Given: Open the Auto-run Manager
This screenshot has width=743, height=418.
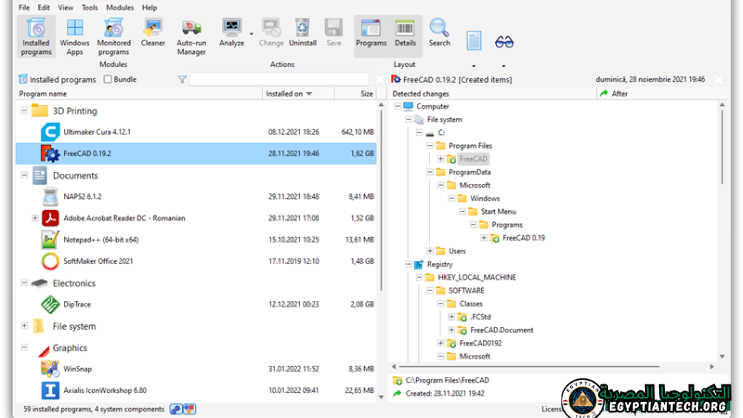Looking at the screenshot, I should point(191,36).
